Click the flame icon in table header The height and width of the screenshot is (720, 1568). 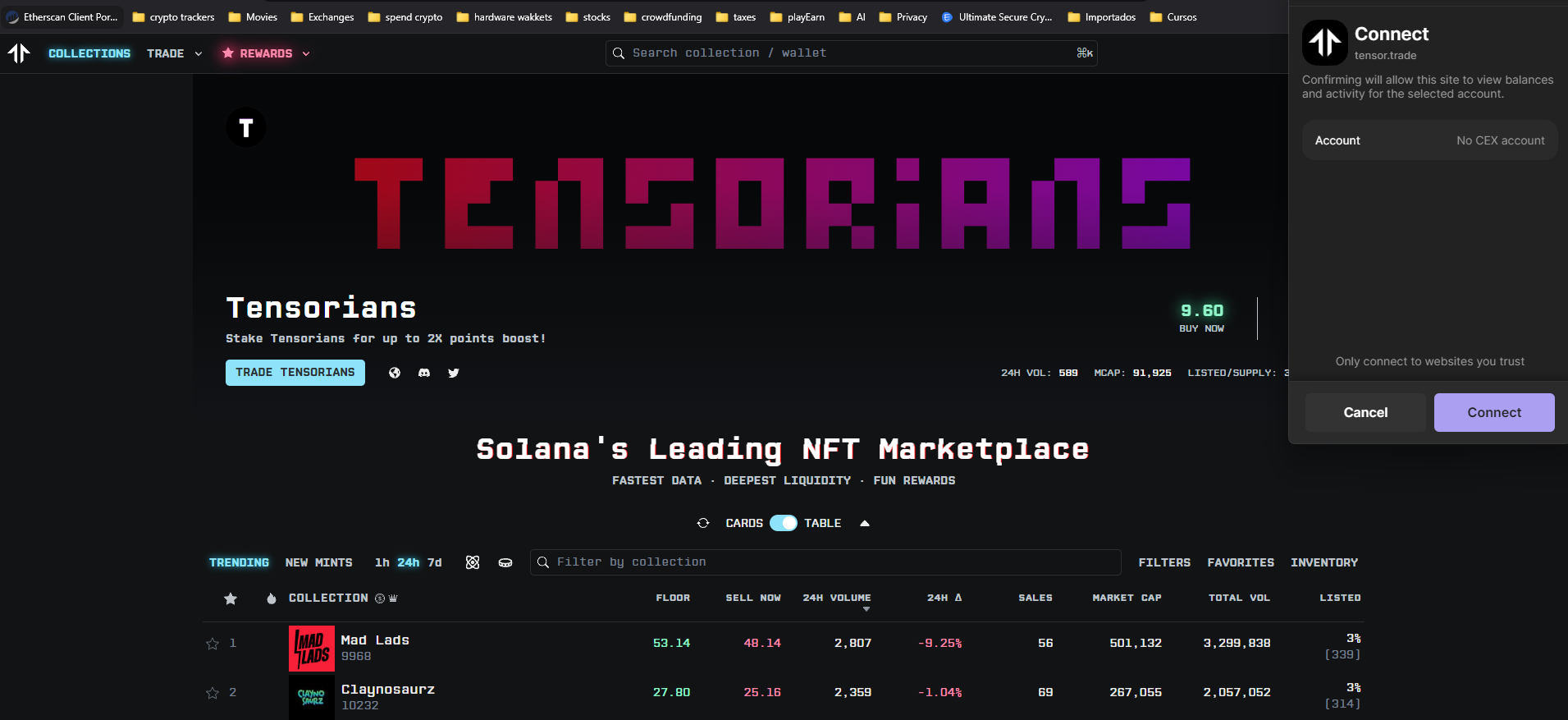pyautogui.click(x=272, y=598)
